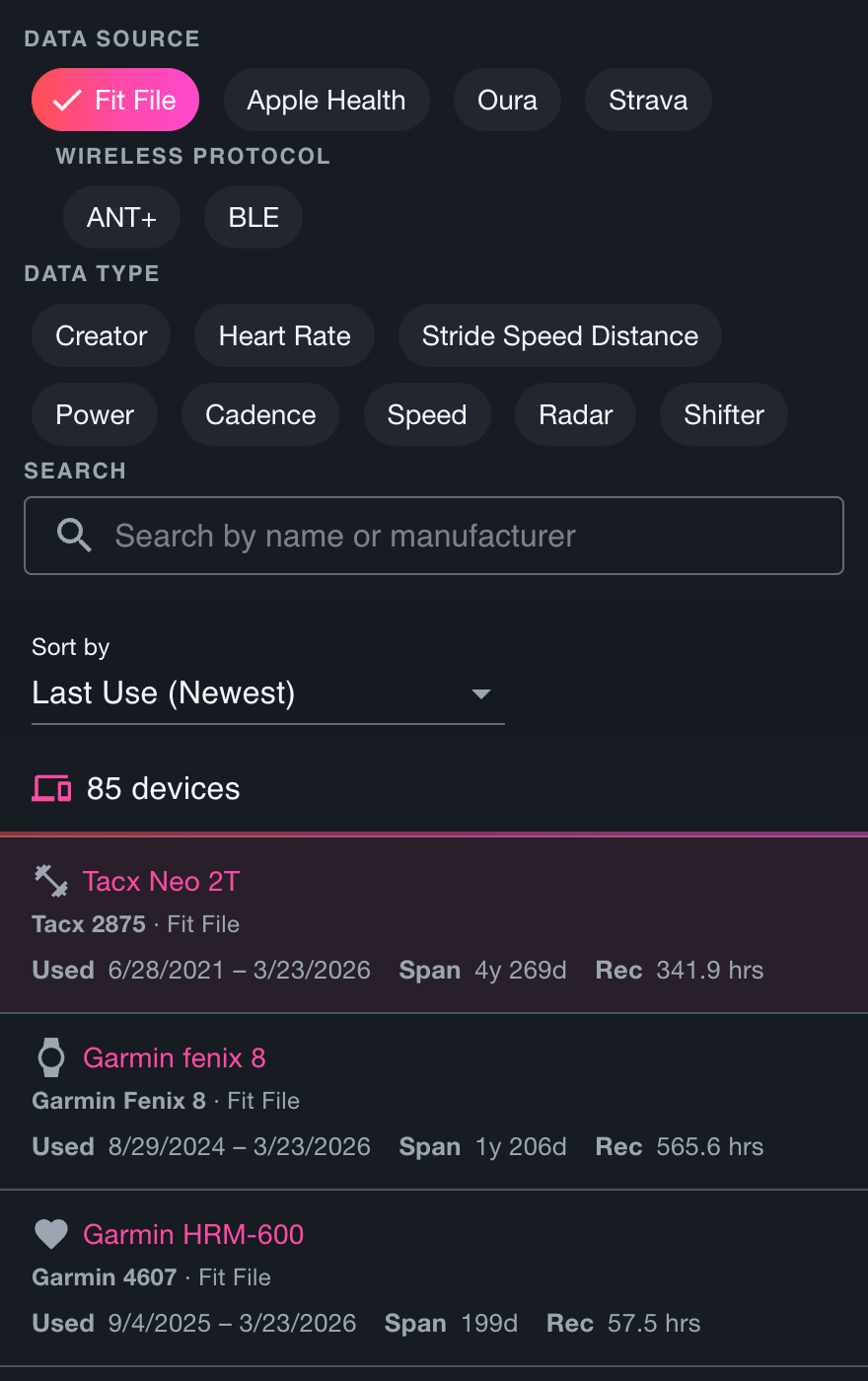Image resolution: width=868 pixels, height=1381 pixels.
Task: Click the sort dropdown chevron arrow
Action: click(x=481, y=693)
